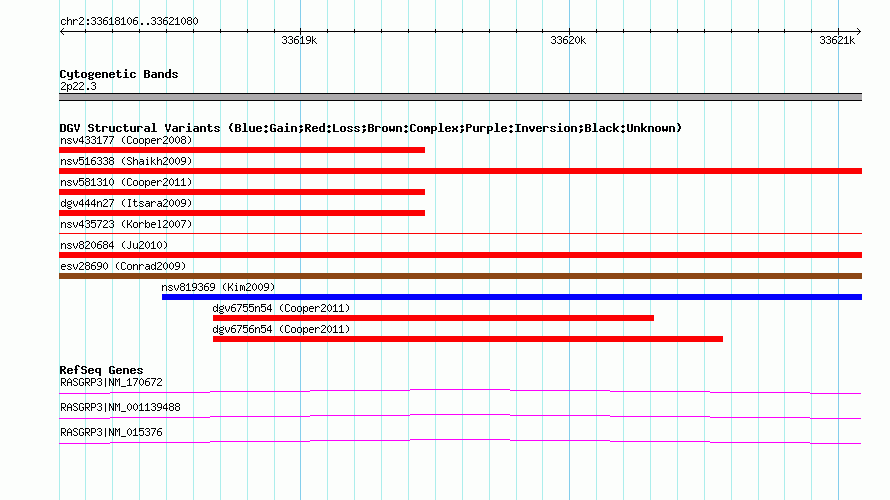Click the chr2:33618106..33621080 coordinate label

coord(129,22)
